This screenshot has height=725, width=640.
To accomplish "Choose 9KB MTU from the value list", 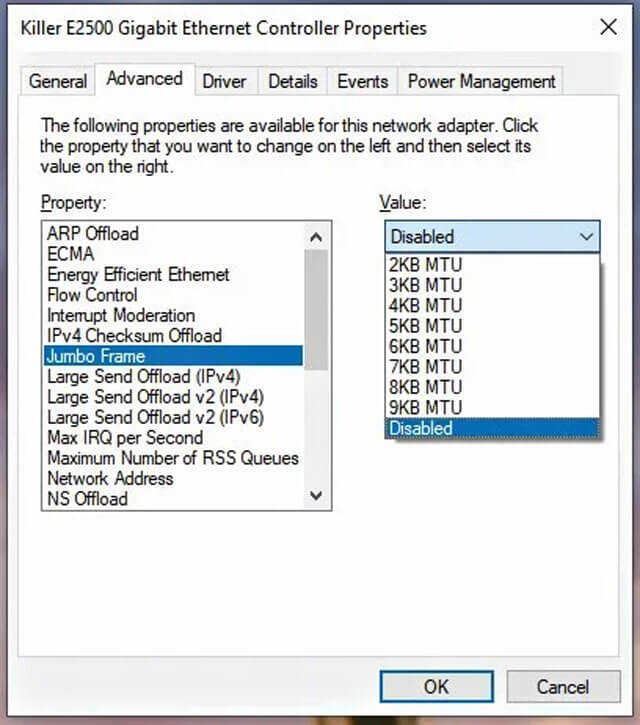I will coord(492,407).
